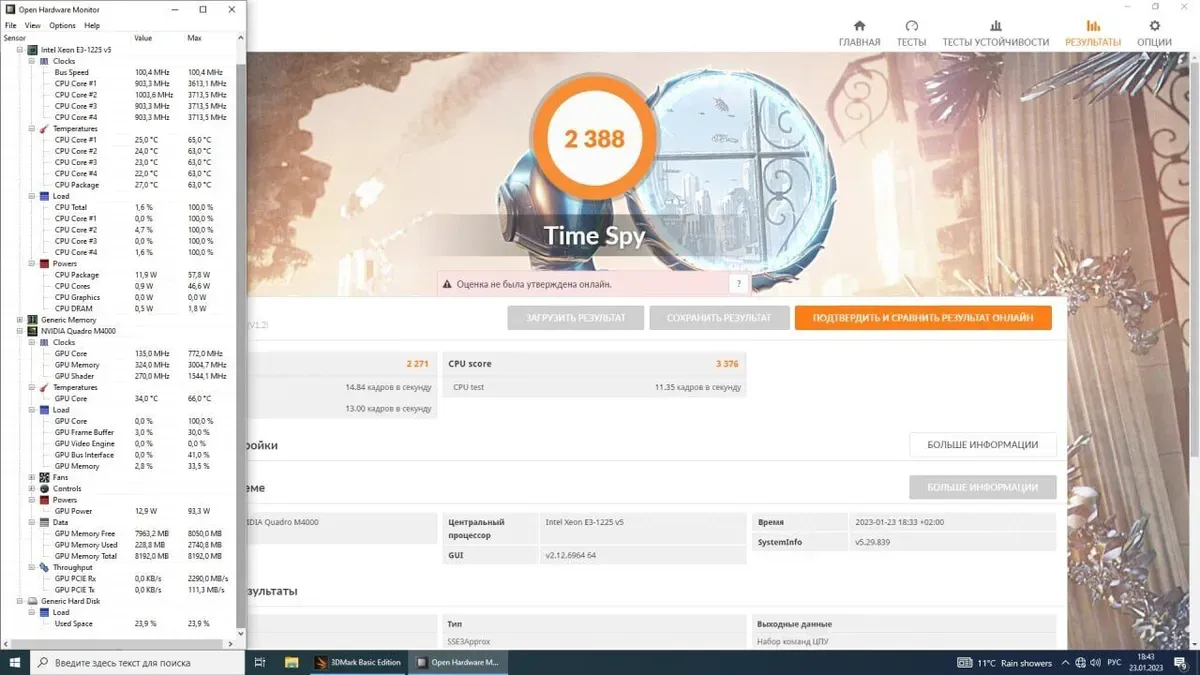The height and width of the screenshot is (675, 1200).
Task: Collapse the NVIDIA Quadro M4000 node
Action: pos(20,331)
